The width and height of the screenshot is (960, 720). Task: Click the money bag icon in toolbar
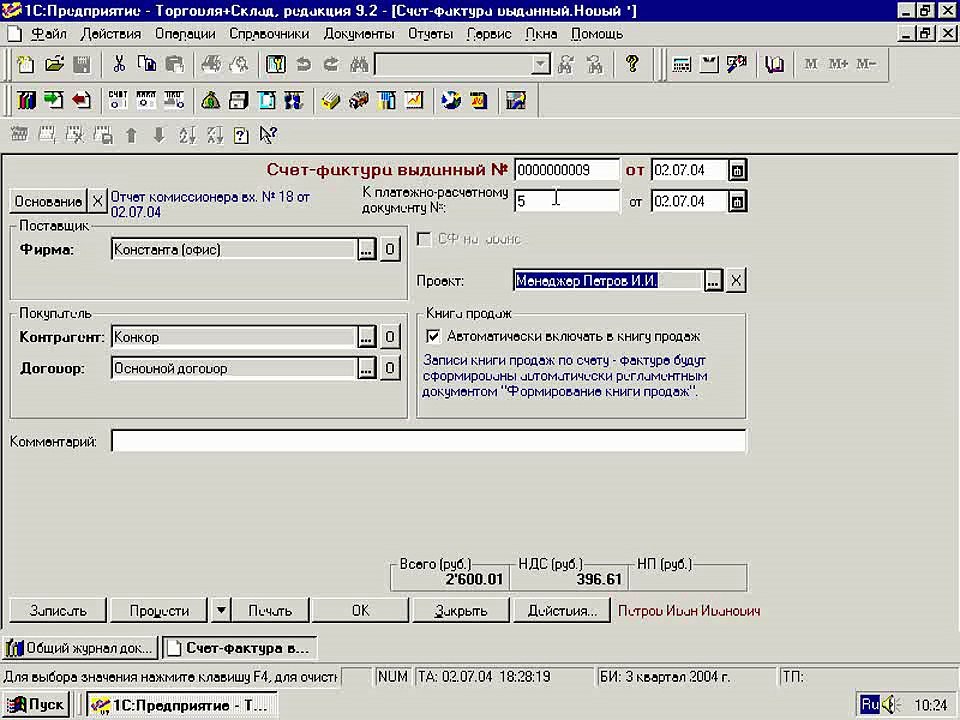210,100
